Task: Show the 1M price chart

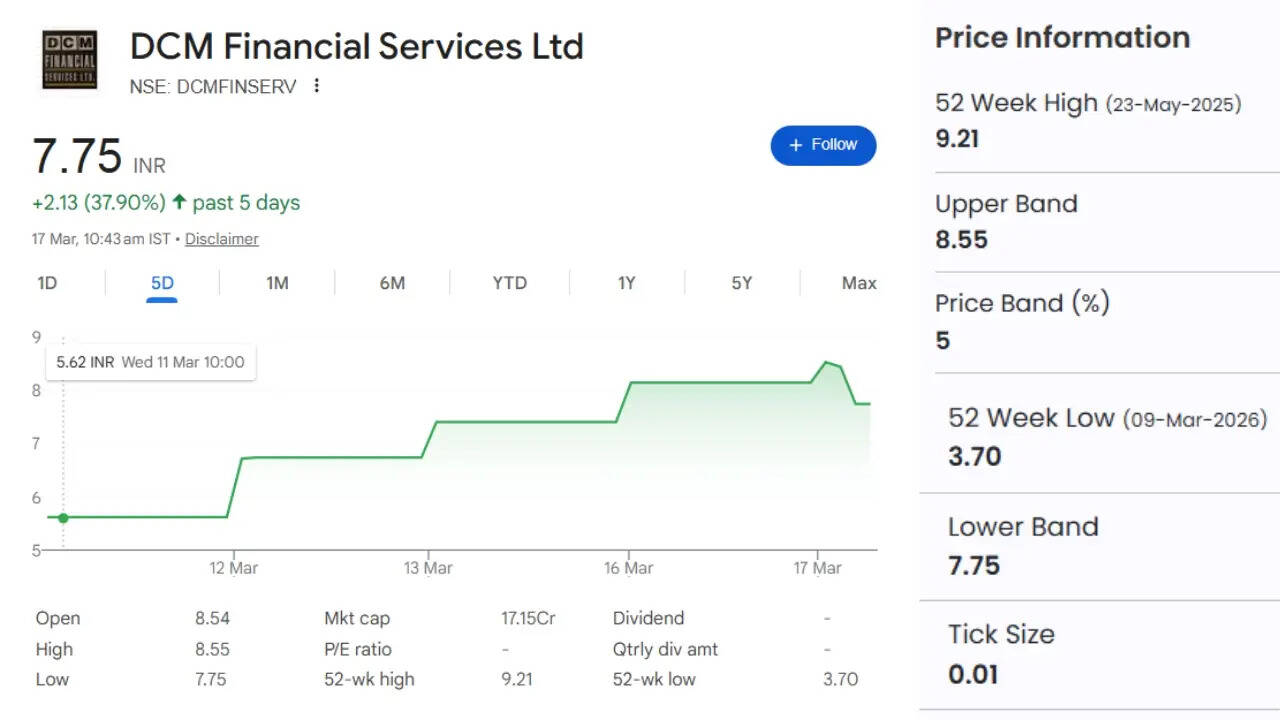Action: (277, 283)
